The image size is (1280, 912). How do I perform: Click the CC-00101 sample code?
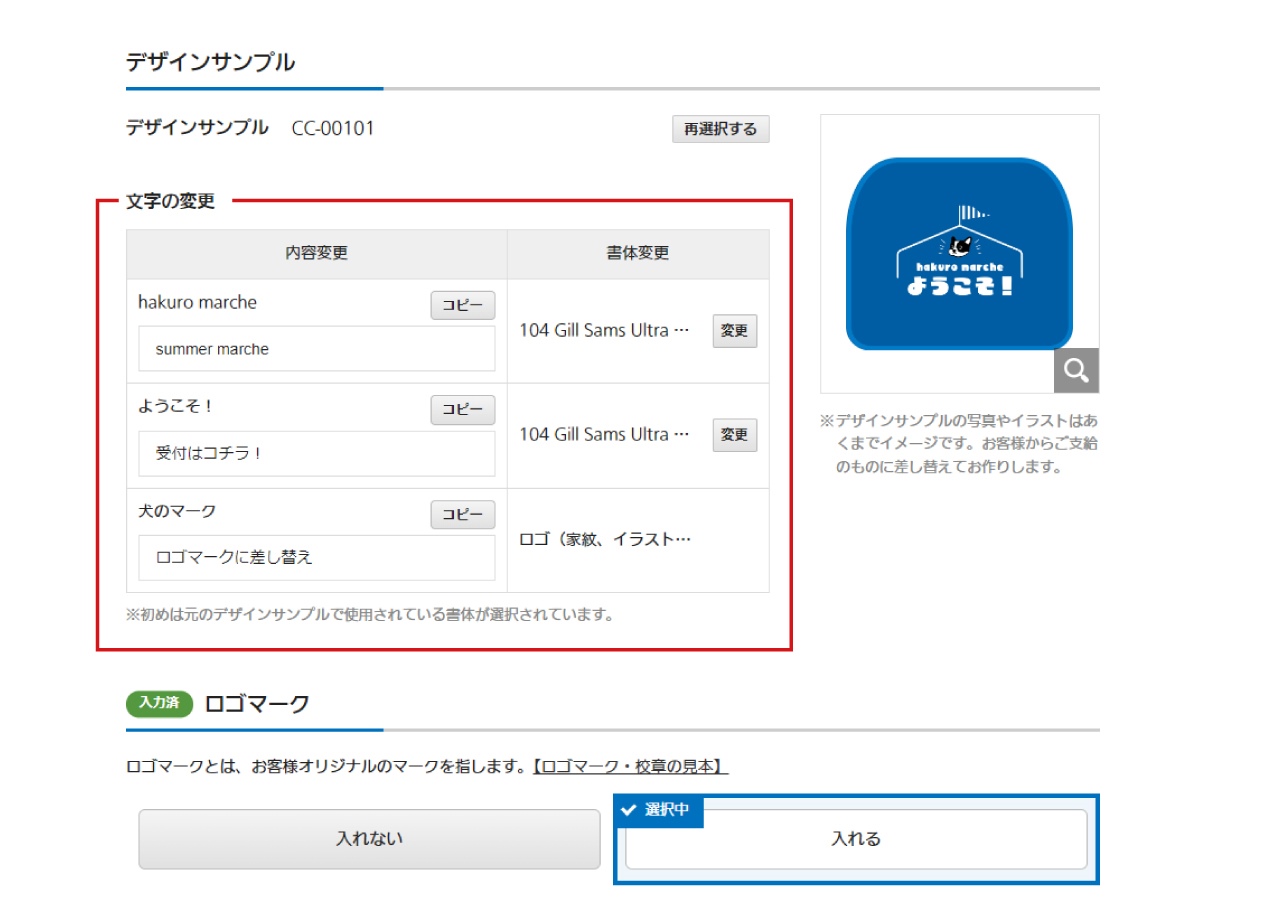[x=333, y=129]
